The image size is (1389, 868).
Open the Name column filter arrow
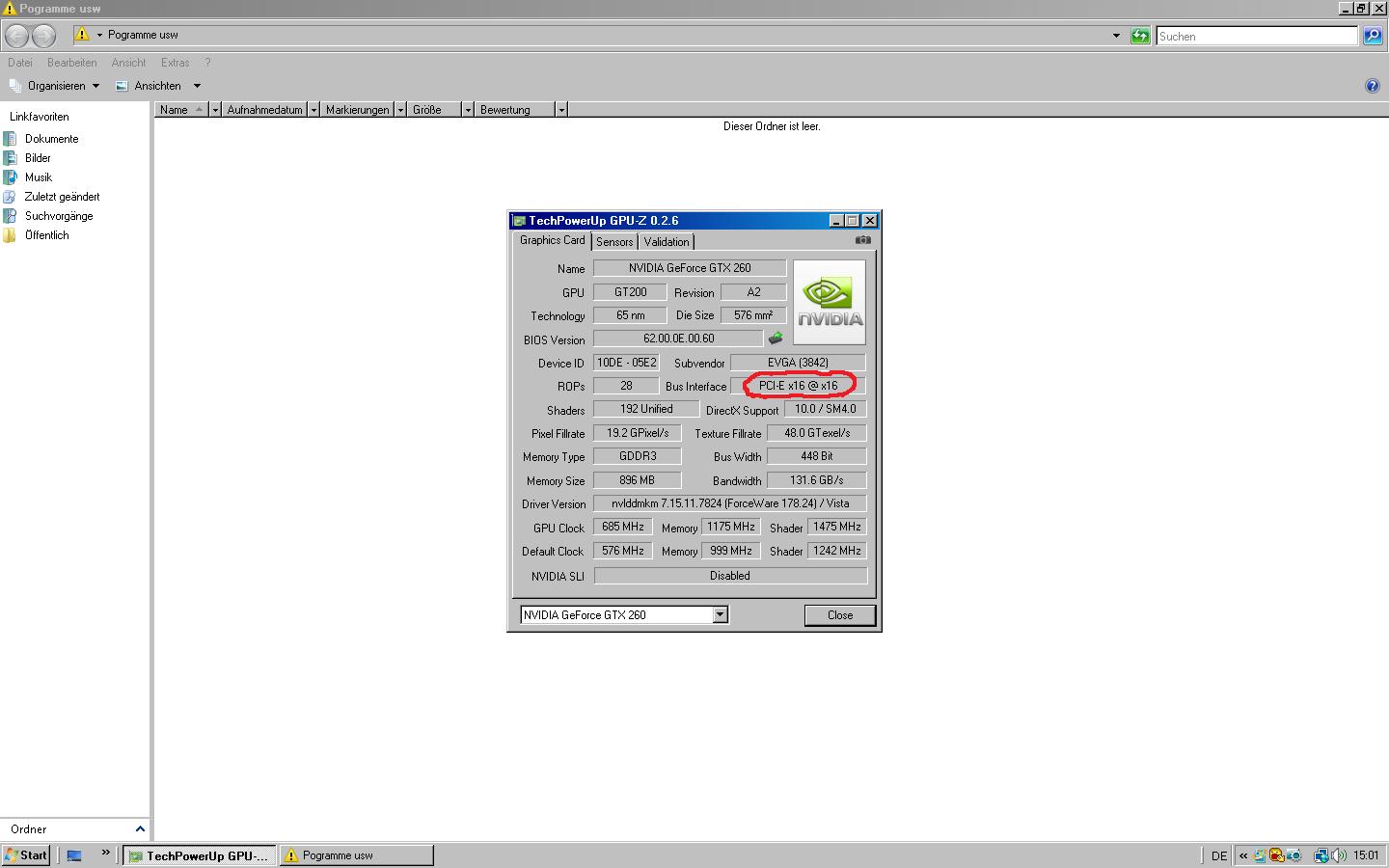click(215, 110)
